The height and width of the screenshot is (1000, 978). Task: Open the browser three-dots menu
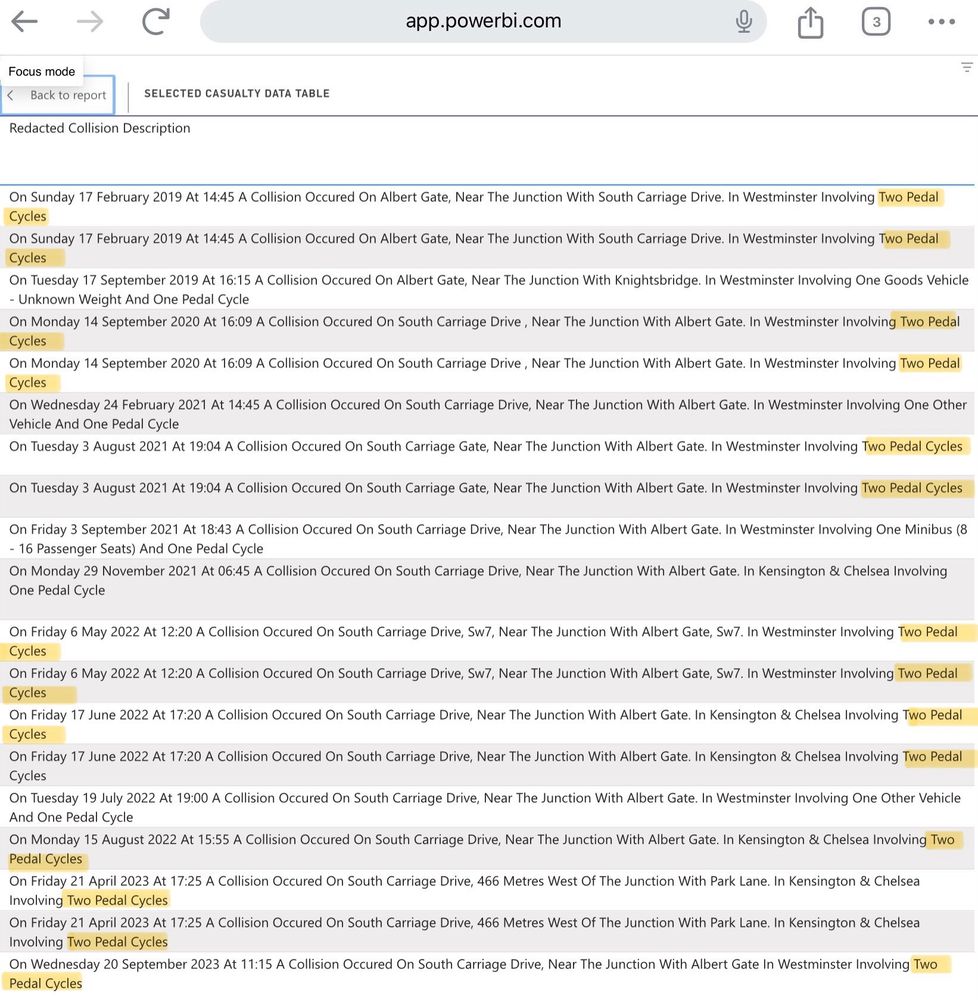[941, 22]
